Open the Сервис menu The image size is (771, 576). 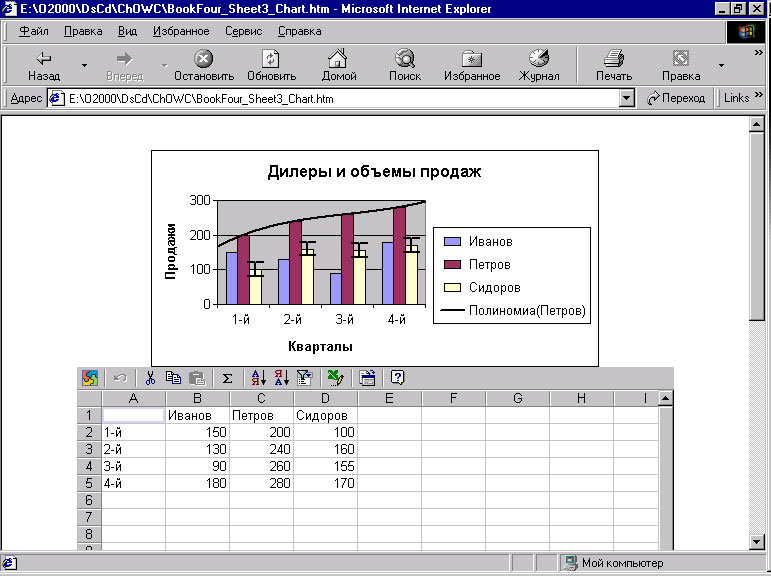243,31
